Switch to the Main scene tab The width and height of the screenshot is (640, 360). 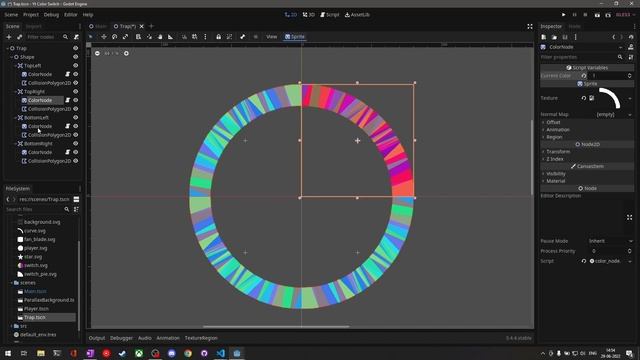tap(98, 27)
